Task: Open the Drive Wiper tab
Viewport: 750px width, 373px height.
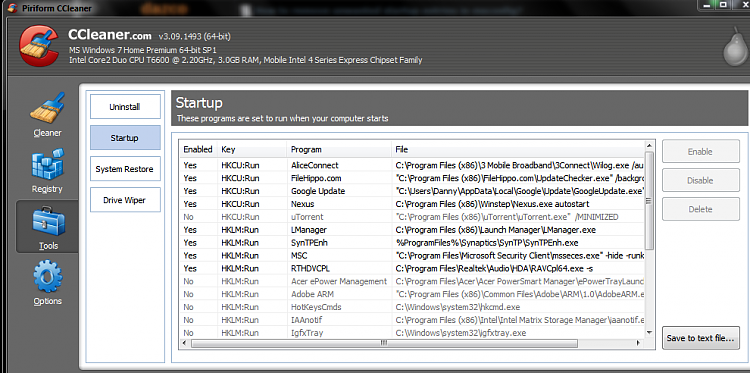Action: 125,200
